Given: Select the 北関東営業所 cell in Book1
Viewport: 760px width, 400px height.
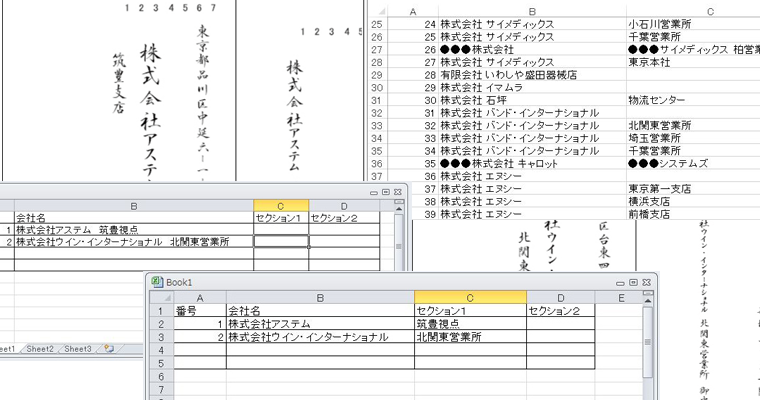Looking at the screenshot, I should coord(470,337).
